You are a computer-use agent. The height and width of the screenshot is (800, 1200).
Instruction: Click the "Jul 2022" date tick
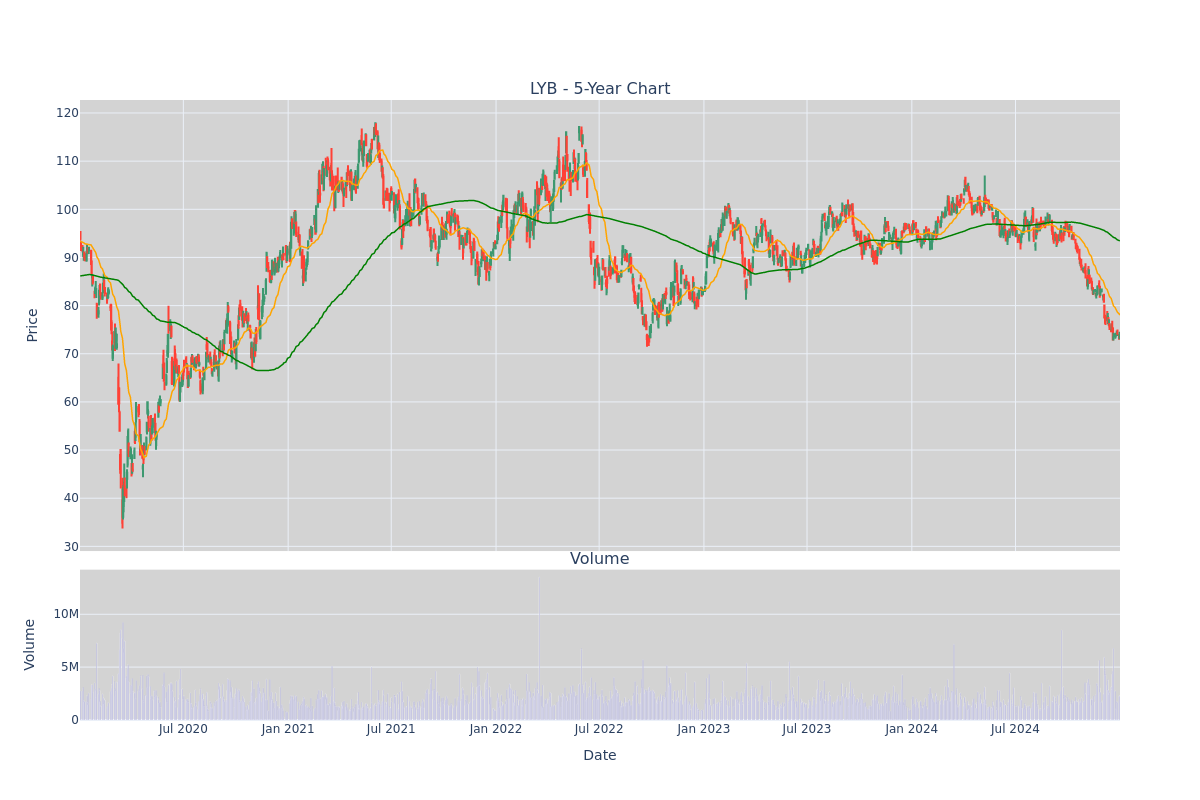coord(599,729)
